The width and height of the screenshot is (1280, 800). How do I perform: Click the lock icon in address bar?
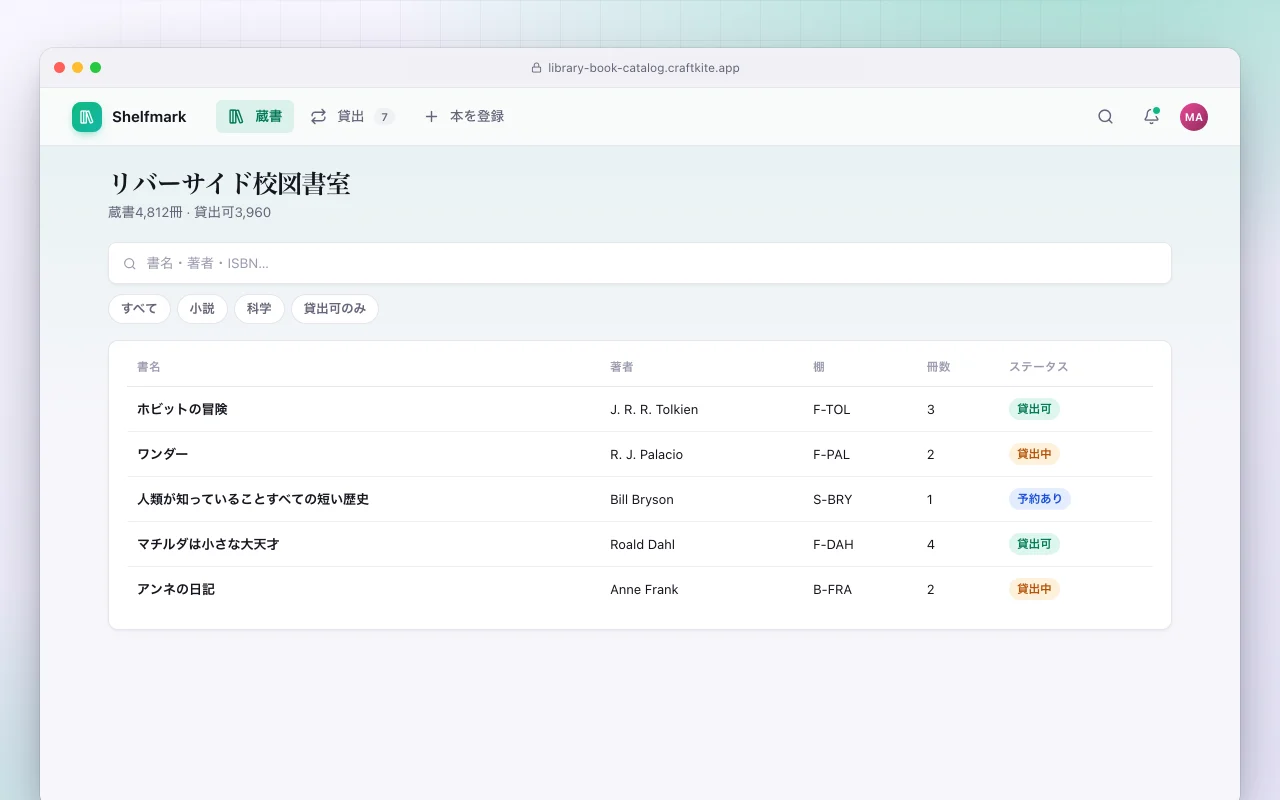pos(536,68)
